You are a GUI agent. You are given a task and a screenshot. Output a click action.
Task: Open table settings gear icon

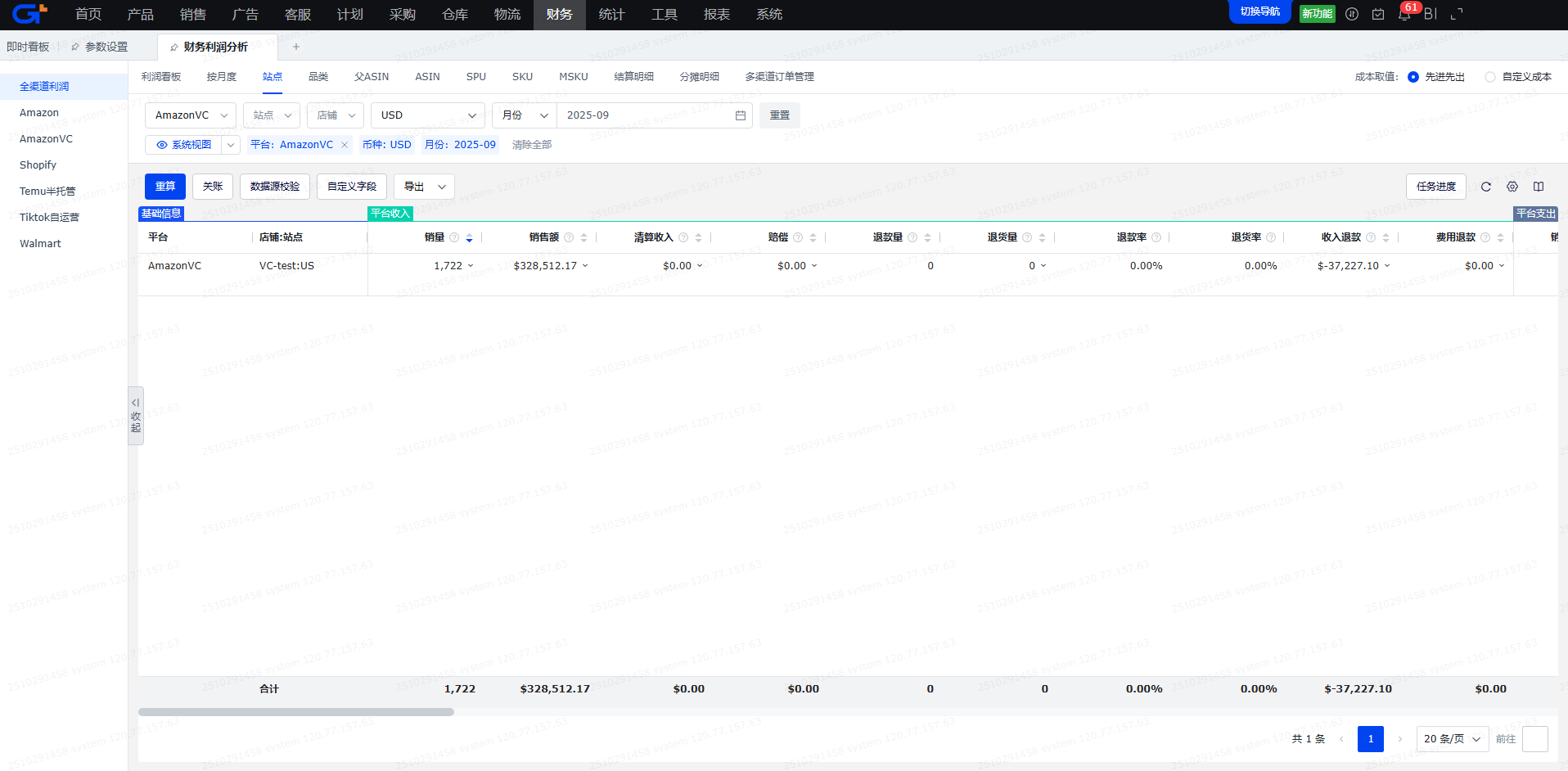click(x=1512, y=187)
